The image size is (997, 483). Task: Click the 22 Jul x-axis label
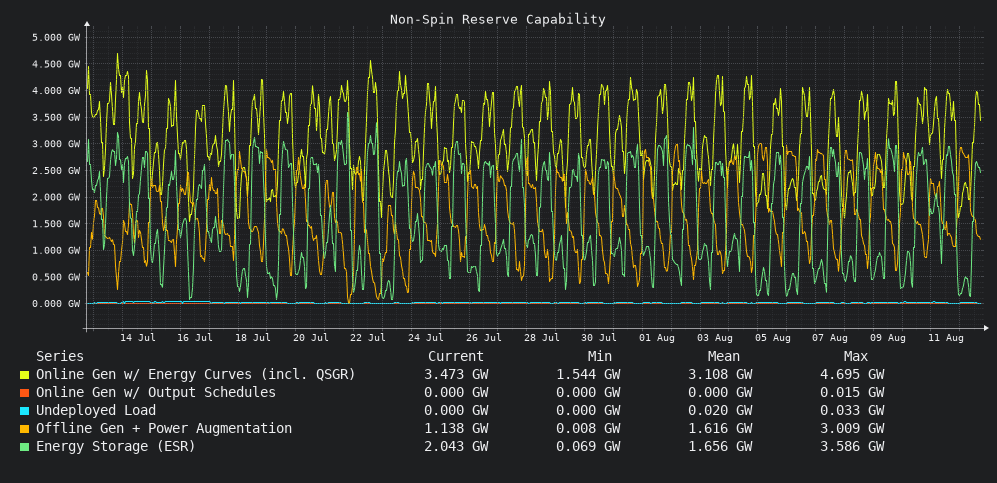[x=368, y=338]
